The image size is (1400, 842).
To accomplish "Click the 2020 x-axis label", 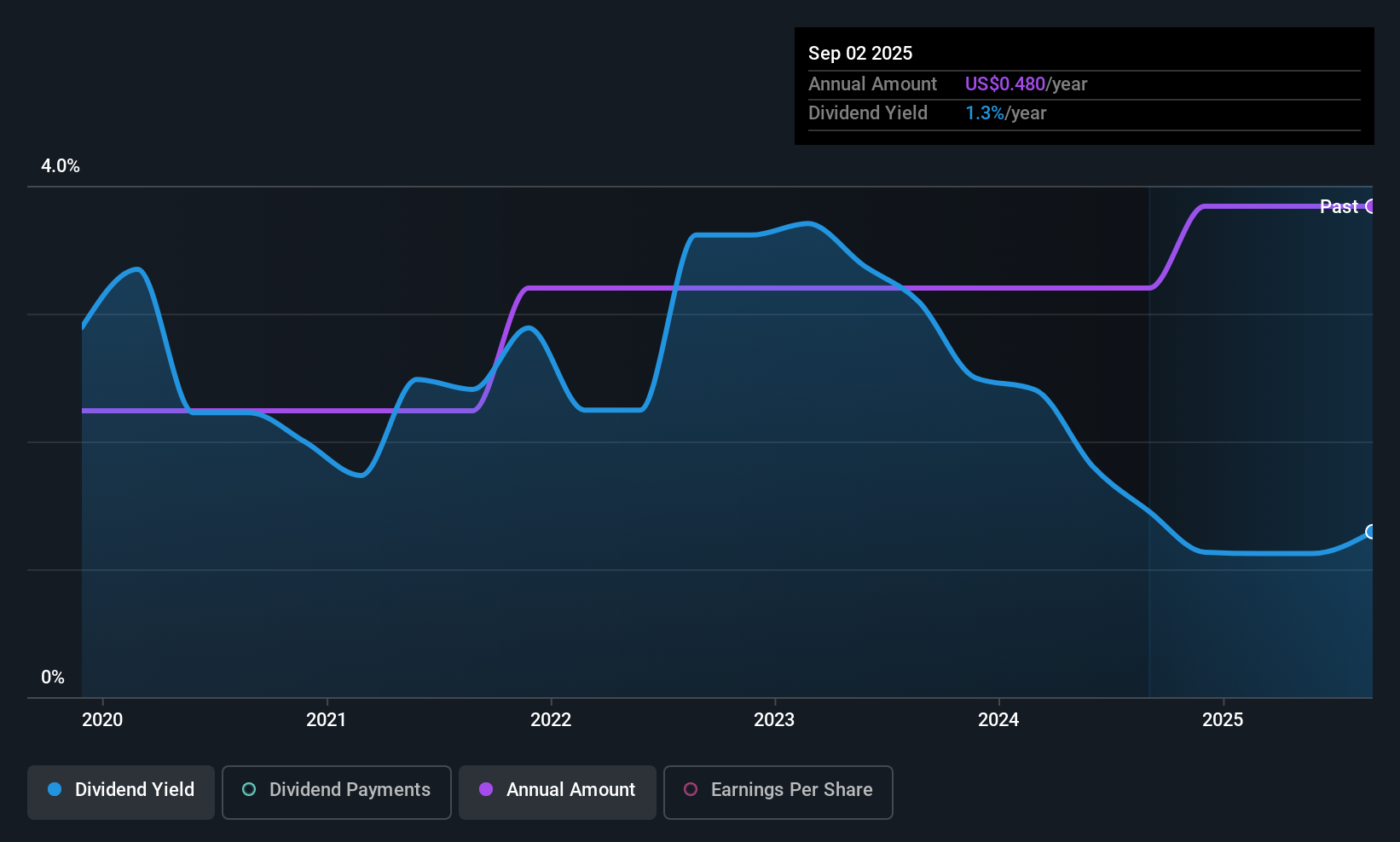I will coord(102,720).
